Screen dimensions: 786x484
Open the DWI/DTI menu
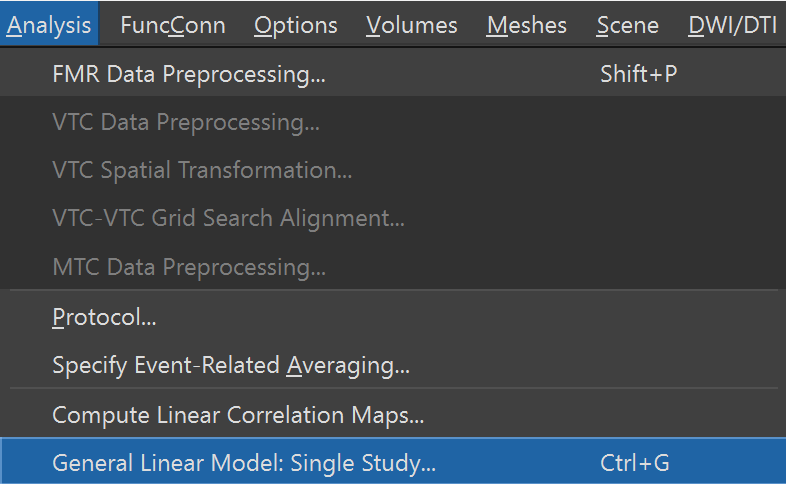tap(732, 25)
